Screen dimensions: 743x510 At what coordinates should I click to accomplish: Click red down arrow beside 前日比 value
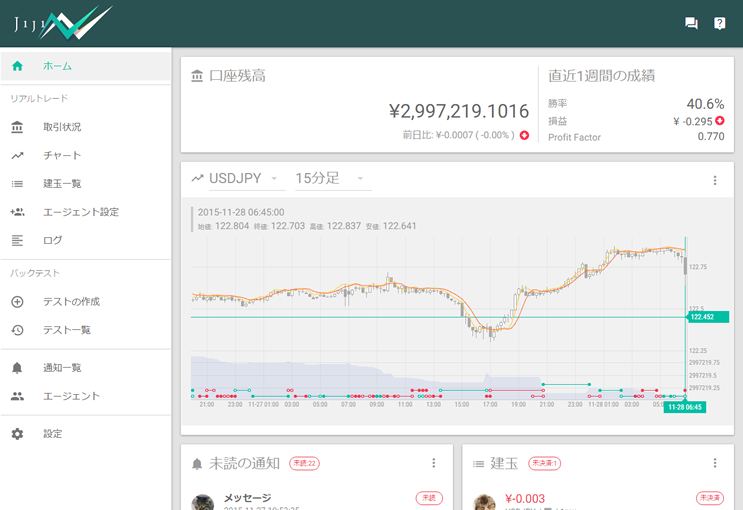click(x=524, y=135)
